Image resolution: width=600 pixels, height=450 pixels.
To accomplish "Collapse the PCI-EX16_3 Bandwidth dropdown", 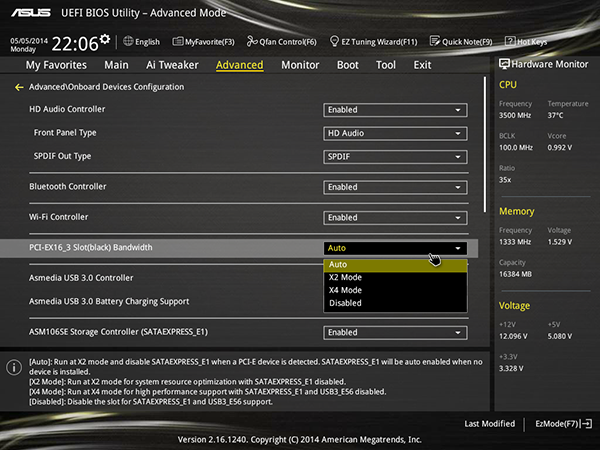I will coord(395,248).
